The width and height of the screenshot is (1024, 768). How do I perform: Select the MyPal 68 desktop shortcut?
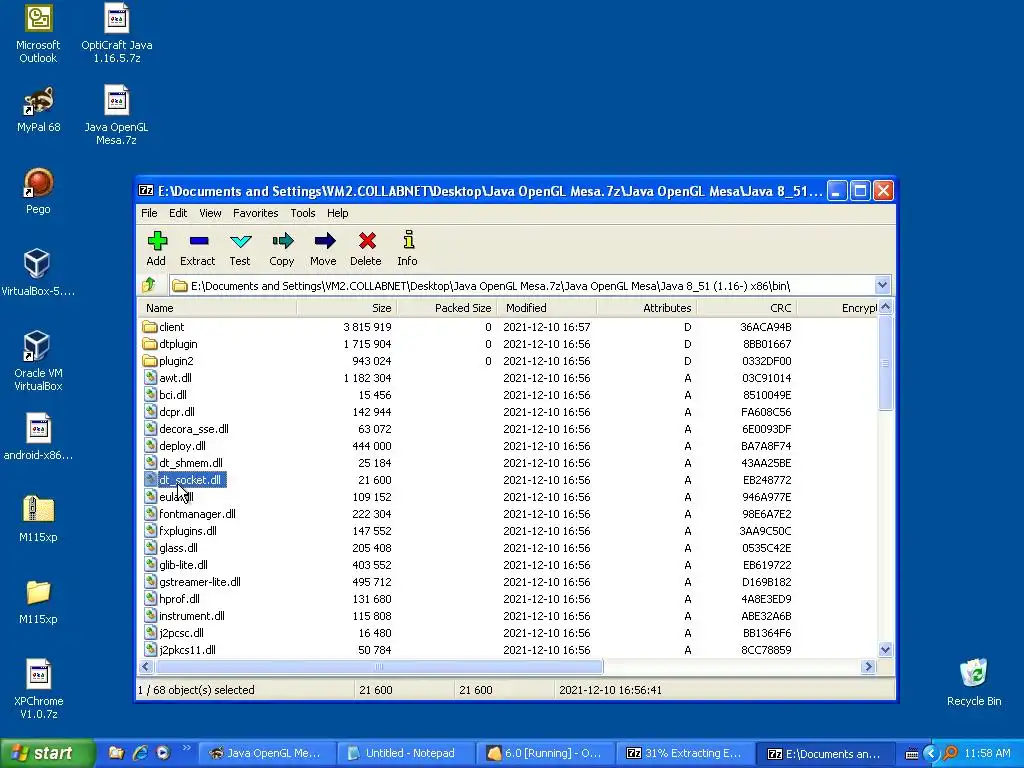38,110
